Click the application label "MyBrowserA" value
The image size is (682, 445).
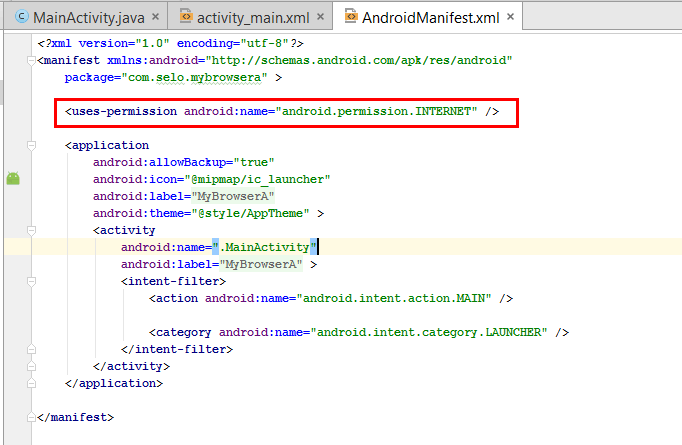click(233, 197)
